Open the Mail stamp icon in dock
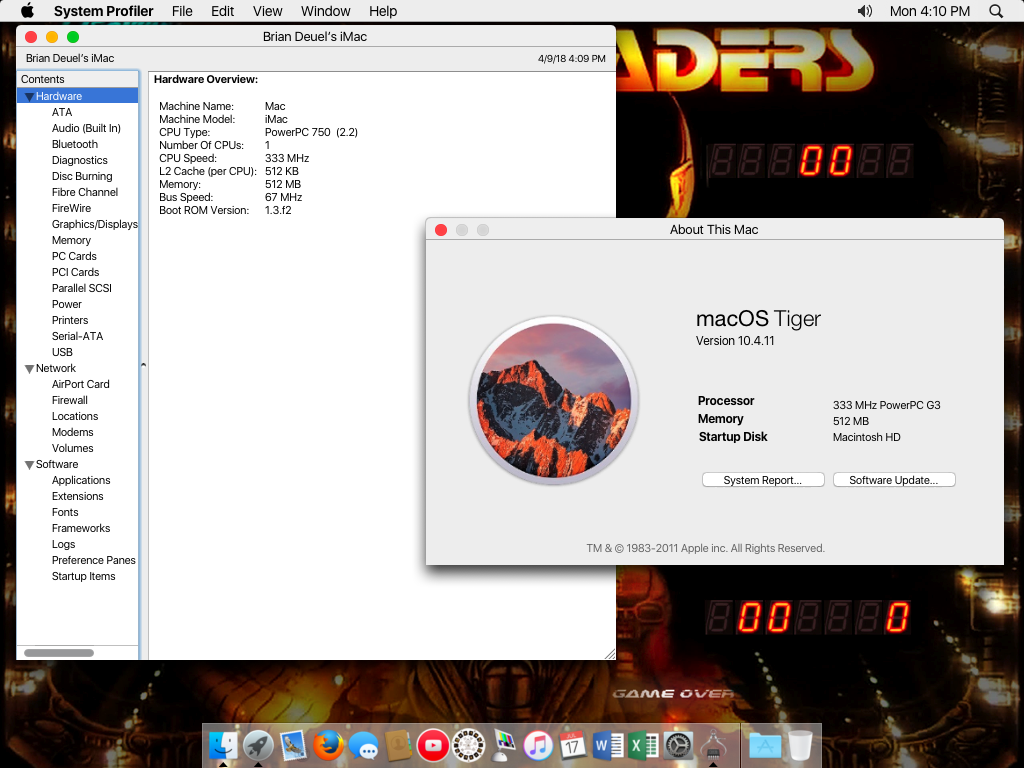 click(x=293, y=745)
